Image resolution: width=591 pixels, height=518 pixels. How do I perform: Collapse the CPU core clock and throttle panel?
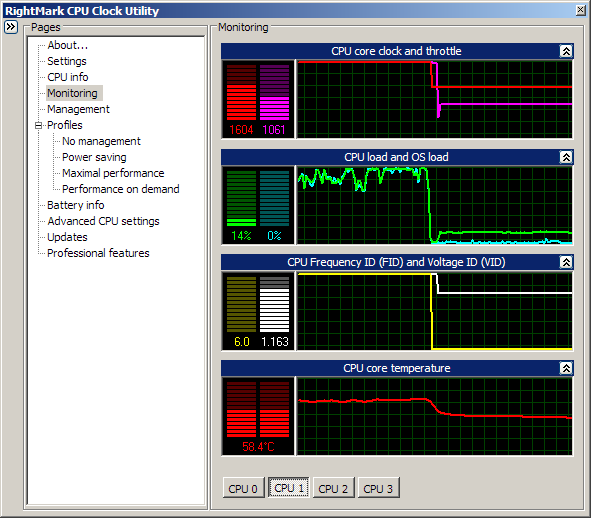click(x=566, y=51)
